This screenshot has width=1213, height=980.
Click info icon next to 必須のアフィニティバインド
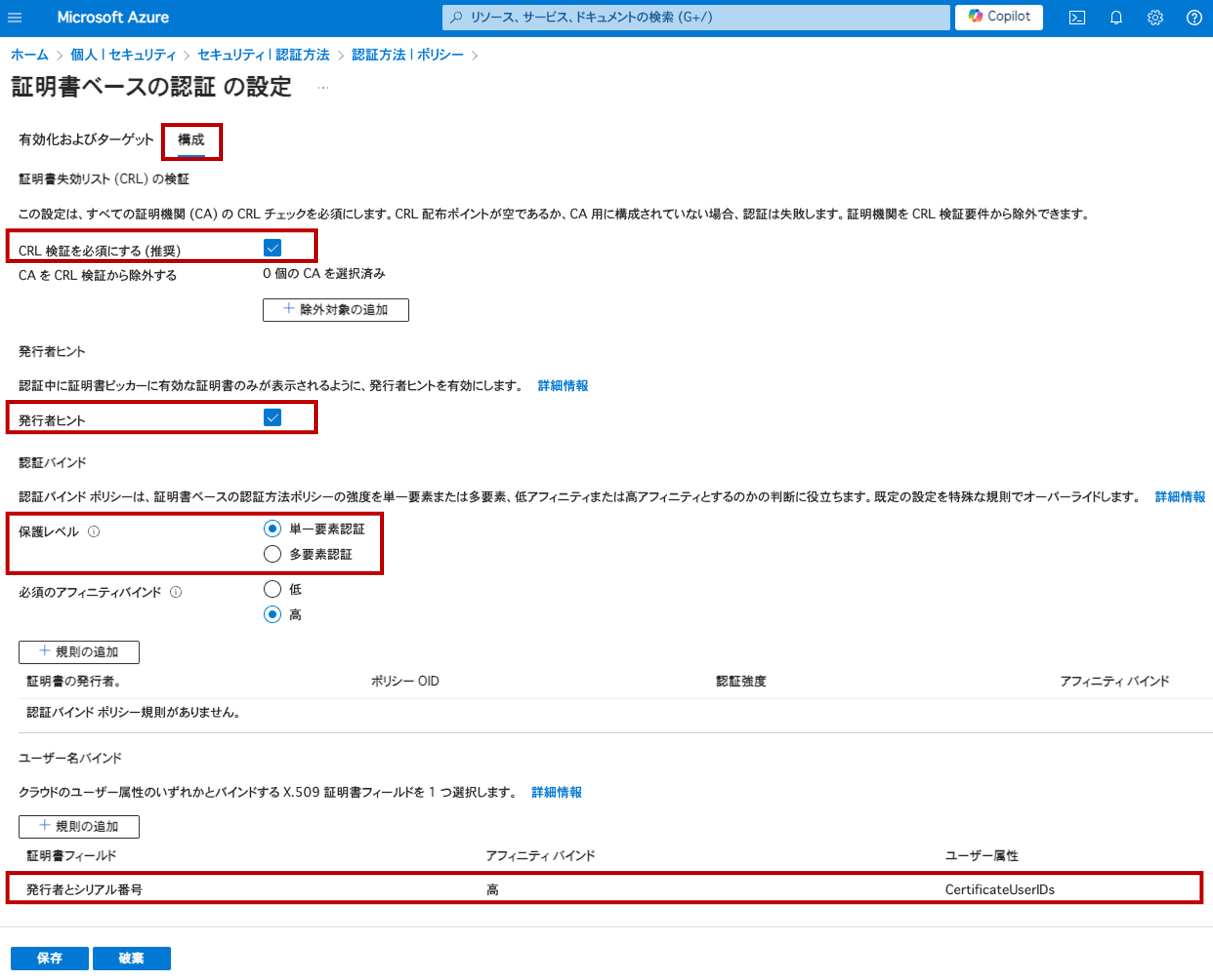[x=175, y=592]
